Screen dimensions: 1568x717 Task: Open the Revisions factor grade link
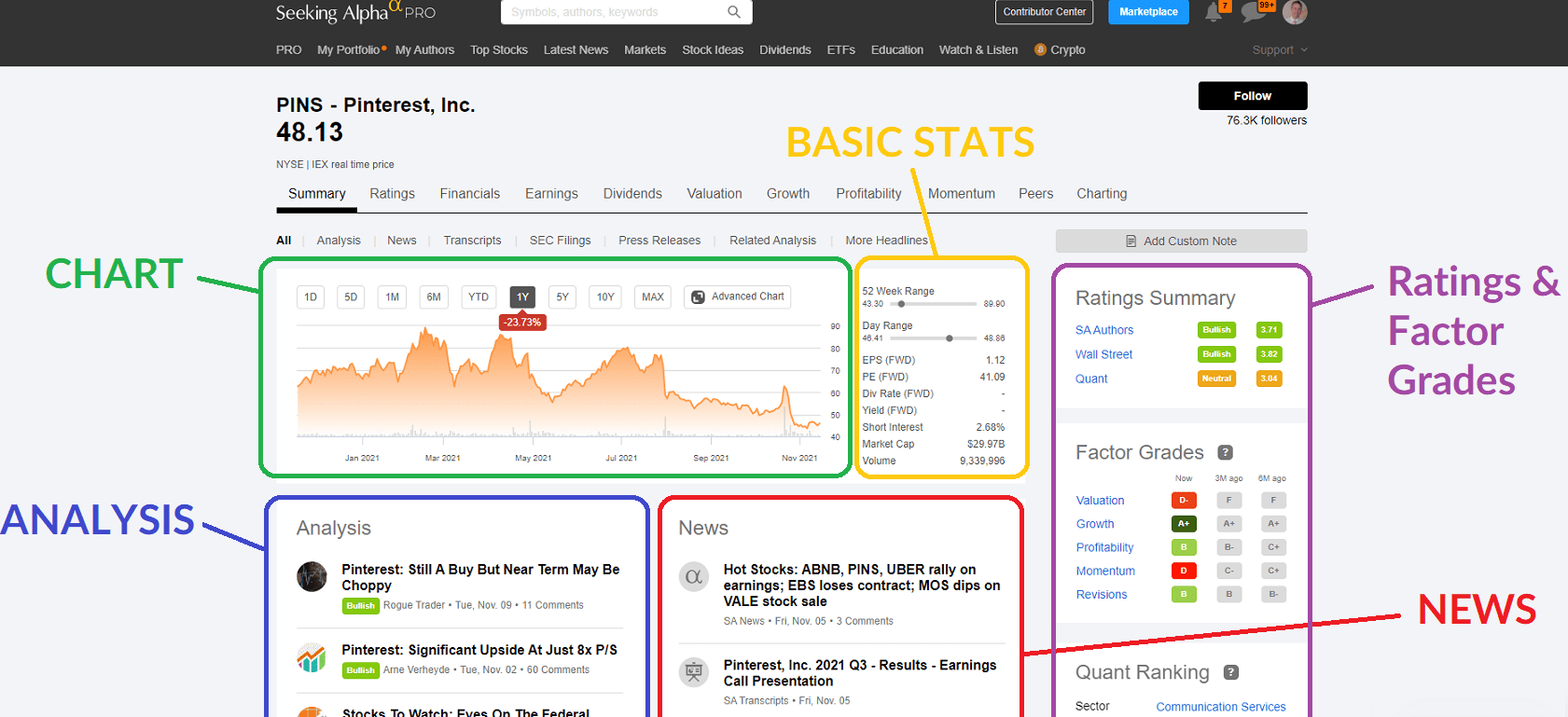pyautogui.click(x=1102, y=594)
